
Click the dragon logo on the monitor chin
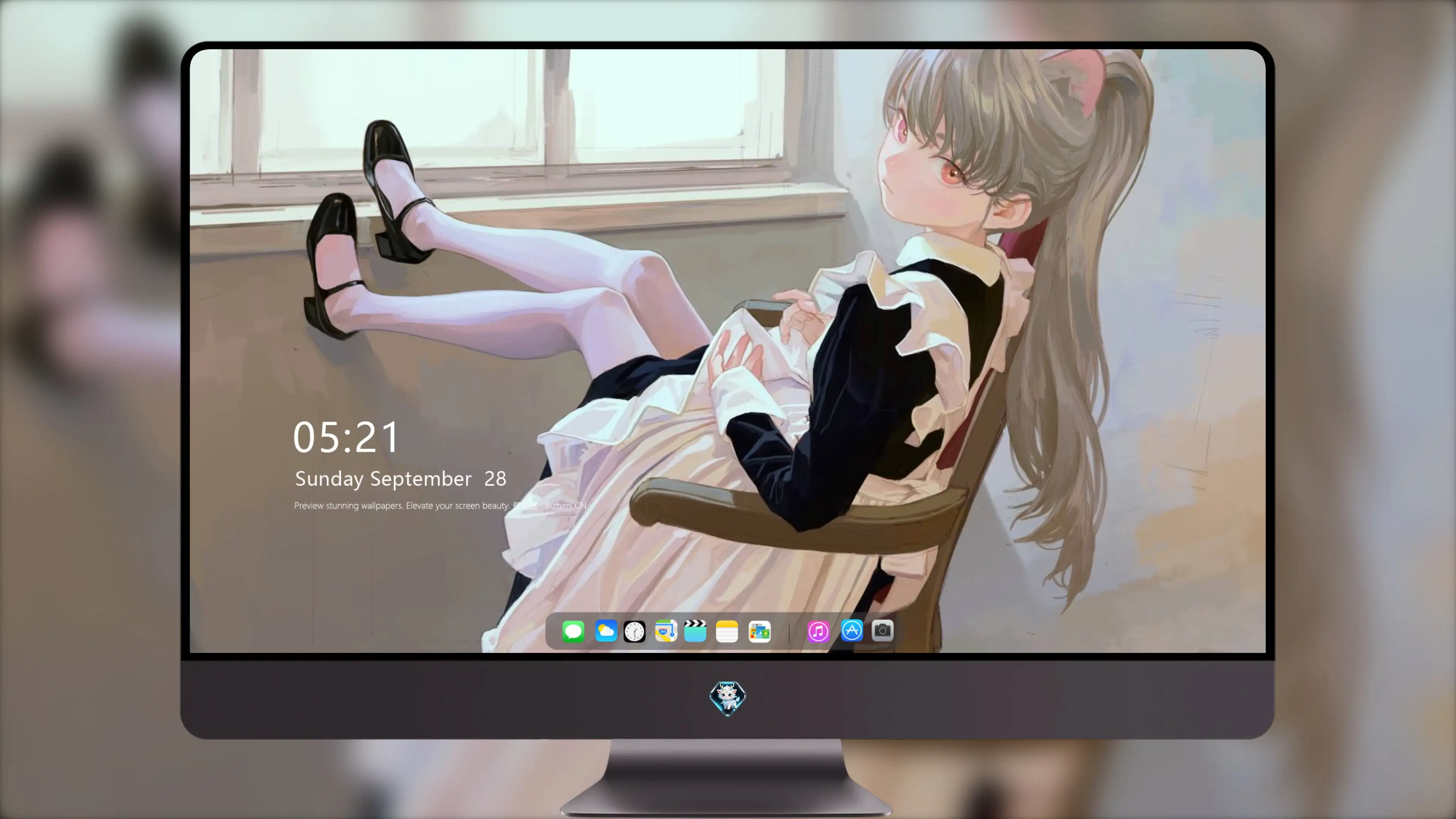pos(728,698)
